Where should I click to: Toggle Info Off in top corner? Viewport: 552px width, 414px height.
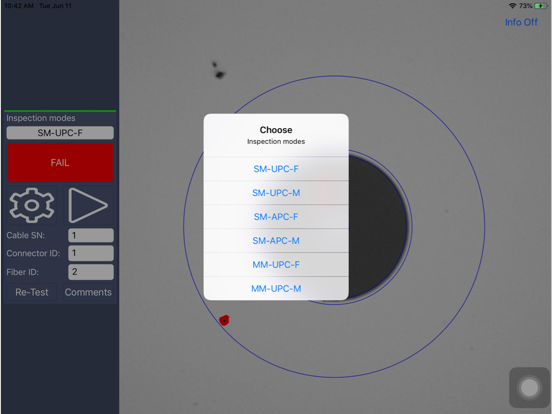(521, 22)
